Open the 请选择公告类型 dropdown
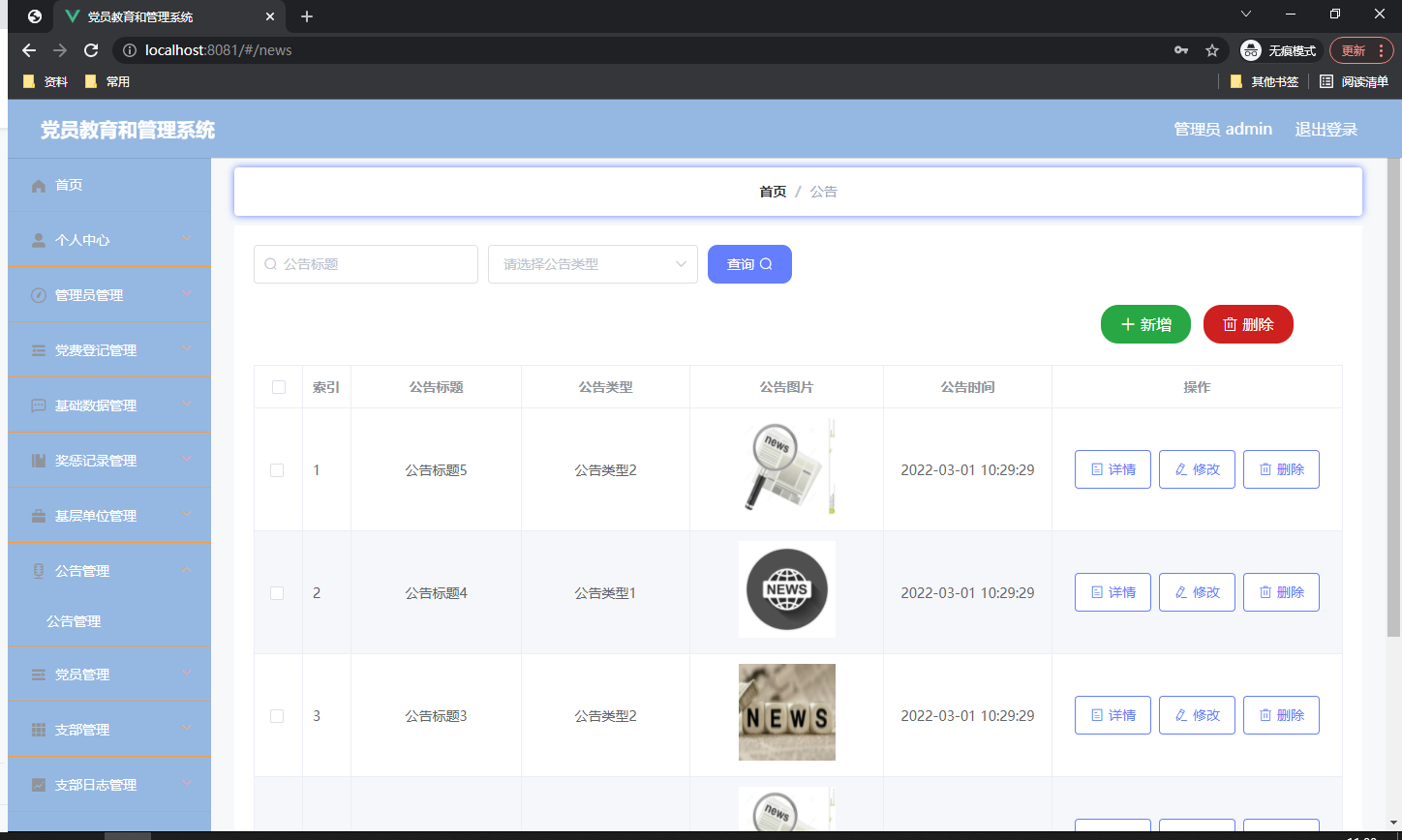This screenshot has width=1402, height=840. coord(593,264)
